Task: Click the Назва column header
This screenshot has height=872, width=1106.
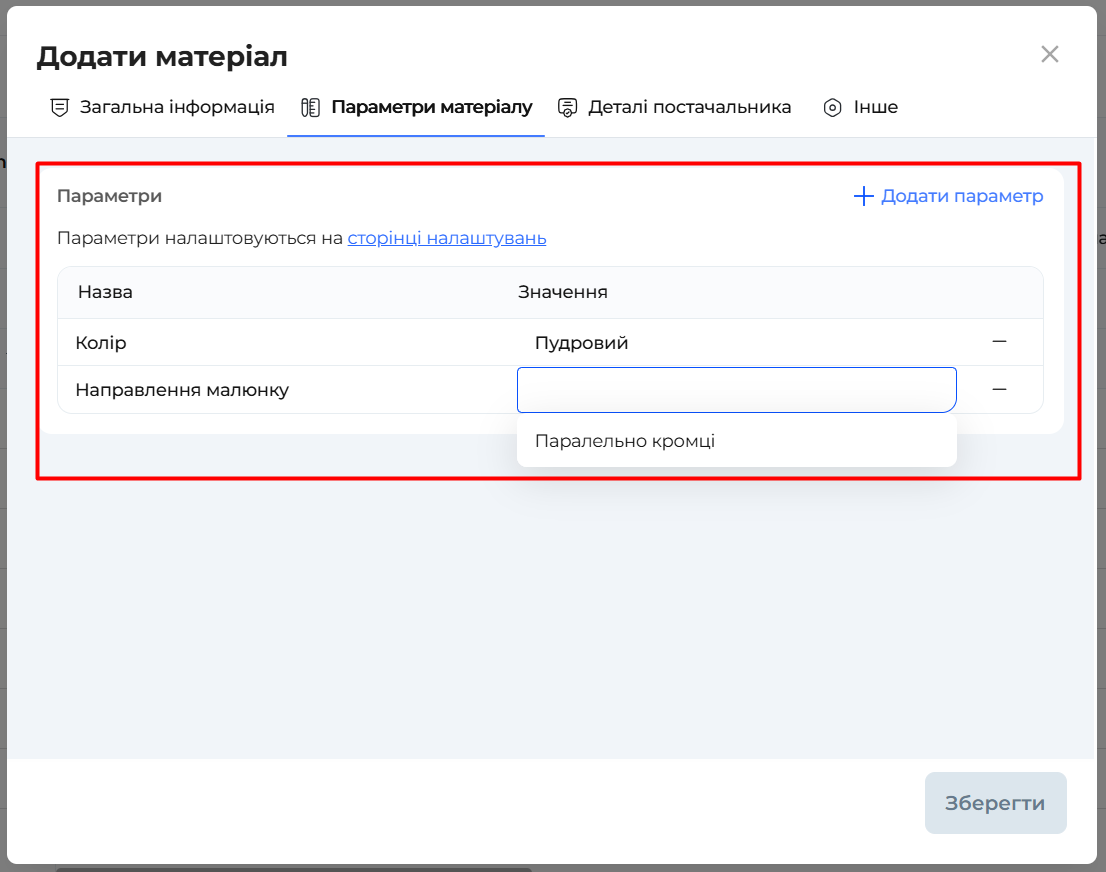Action: (x=105, y=292)
